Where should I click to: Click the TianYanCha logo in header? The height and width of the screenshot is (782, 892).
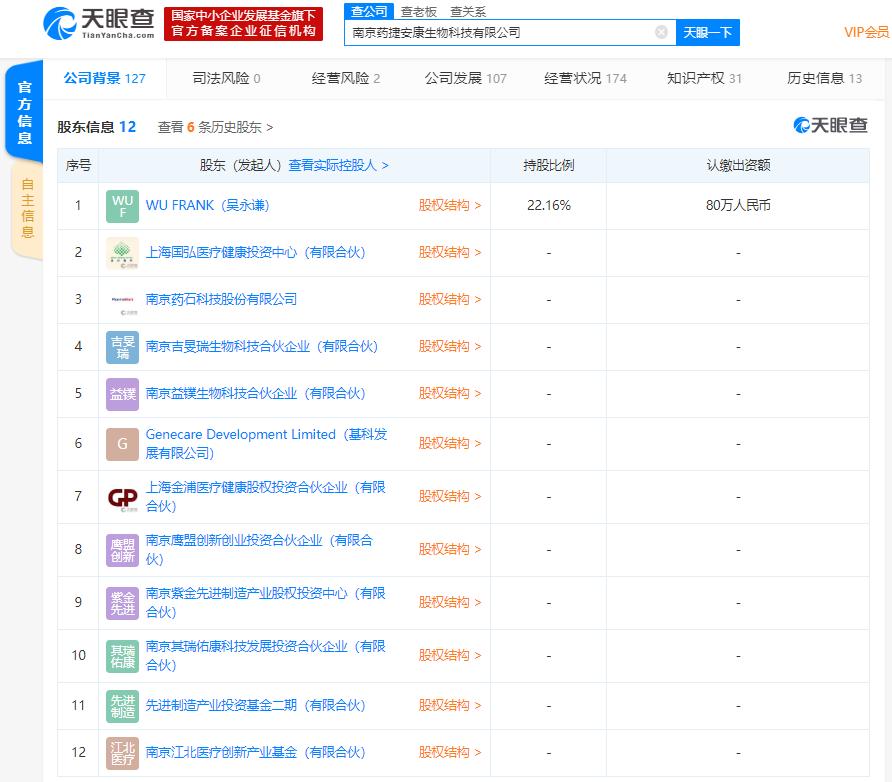coord(100,22)
